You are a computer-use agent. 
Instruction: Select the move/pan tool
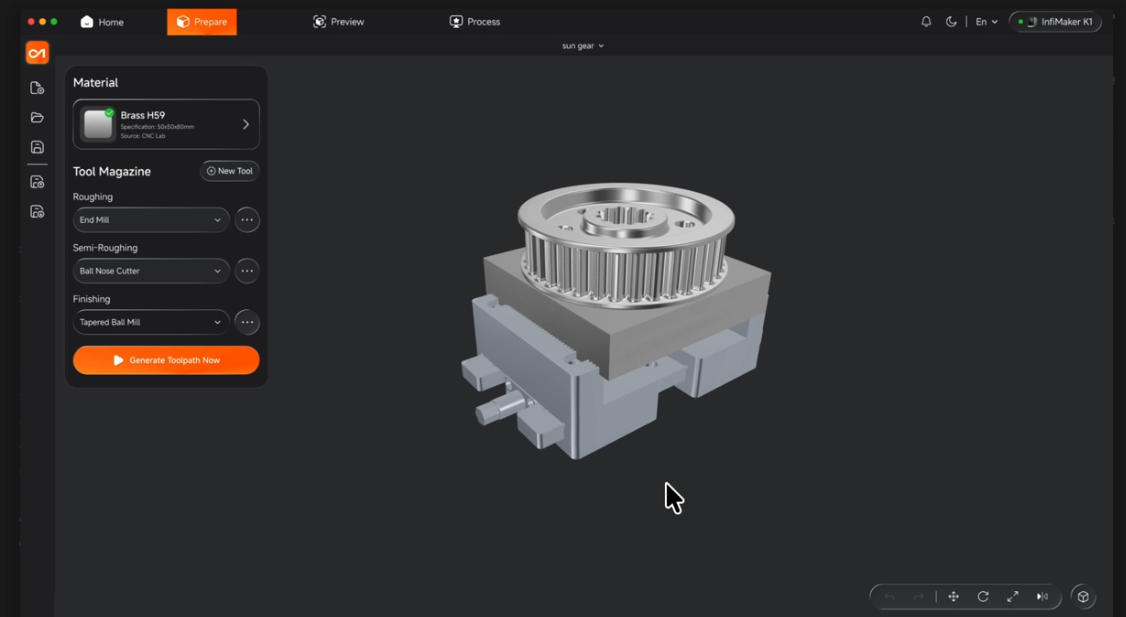click(x=954, y=597)
